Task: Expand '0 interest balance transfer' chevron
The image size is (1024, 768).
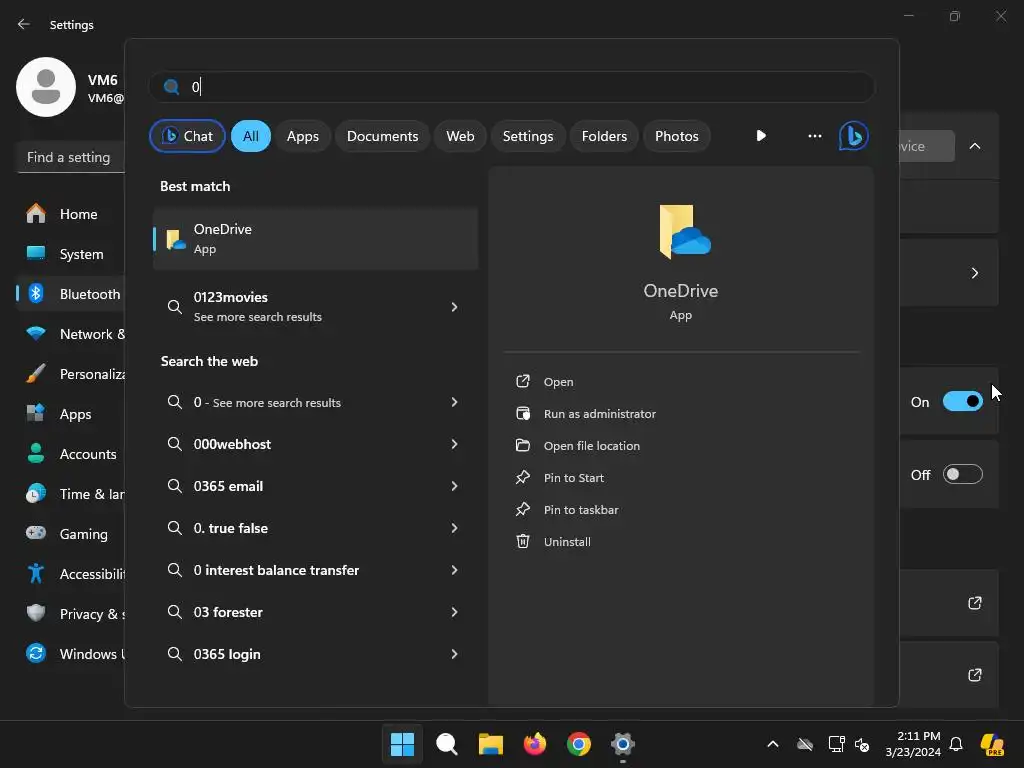Action: coord(455,570)
